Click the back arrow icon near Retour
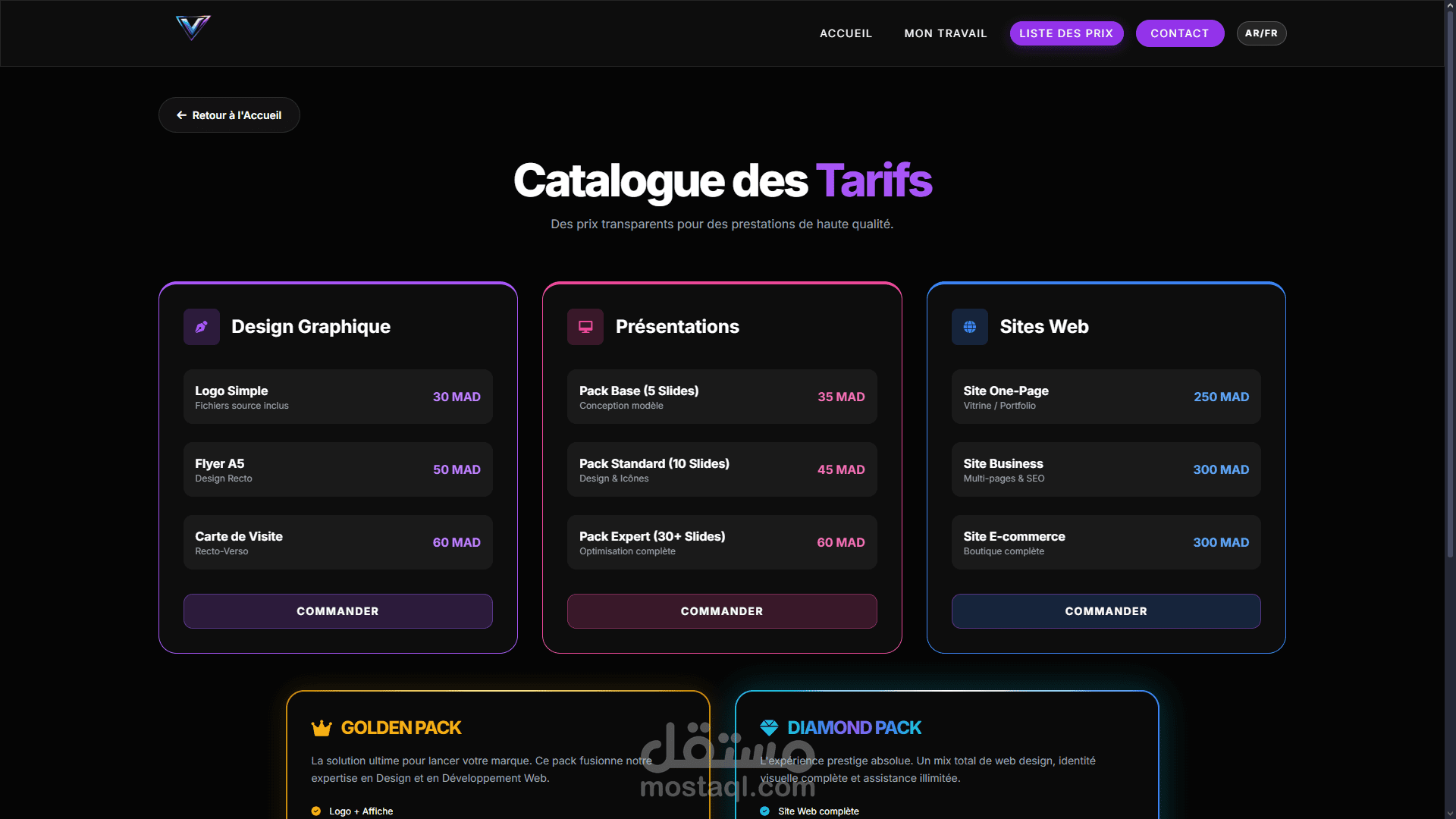The image size is (1456, 819). 181,115
